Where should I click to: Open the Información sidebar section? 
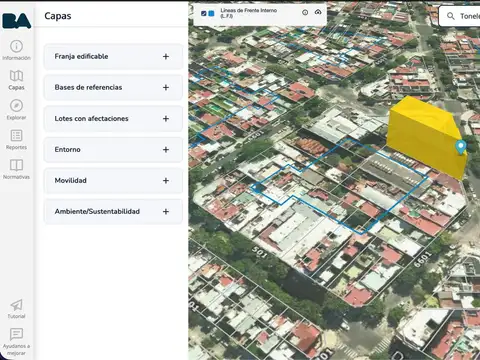coord(16,50)
